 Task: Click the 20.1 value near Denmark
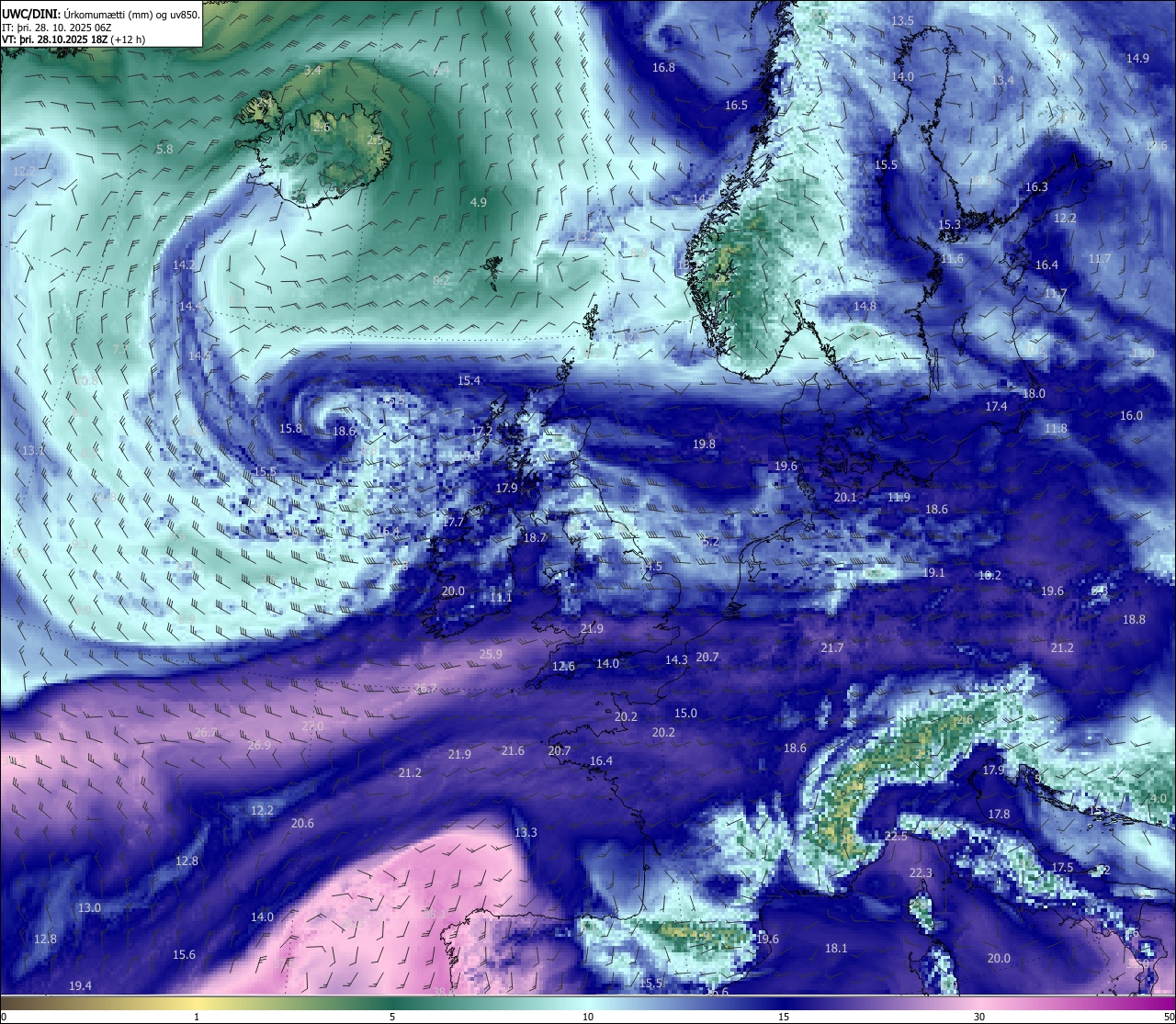coord(845,498)
